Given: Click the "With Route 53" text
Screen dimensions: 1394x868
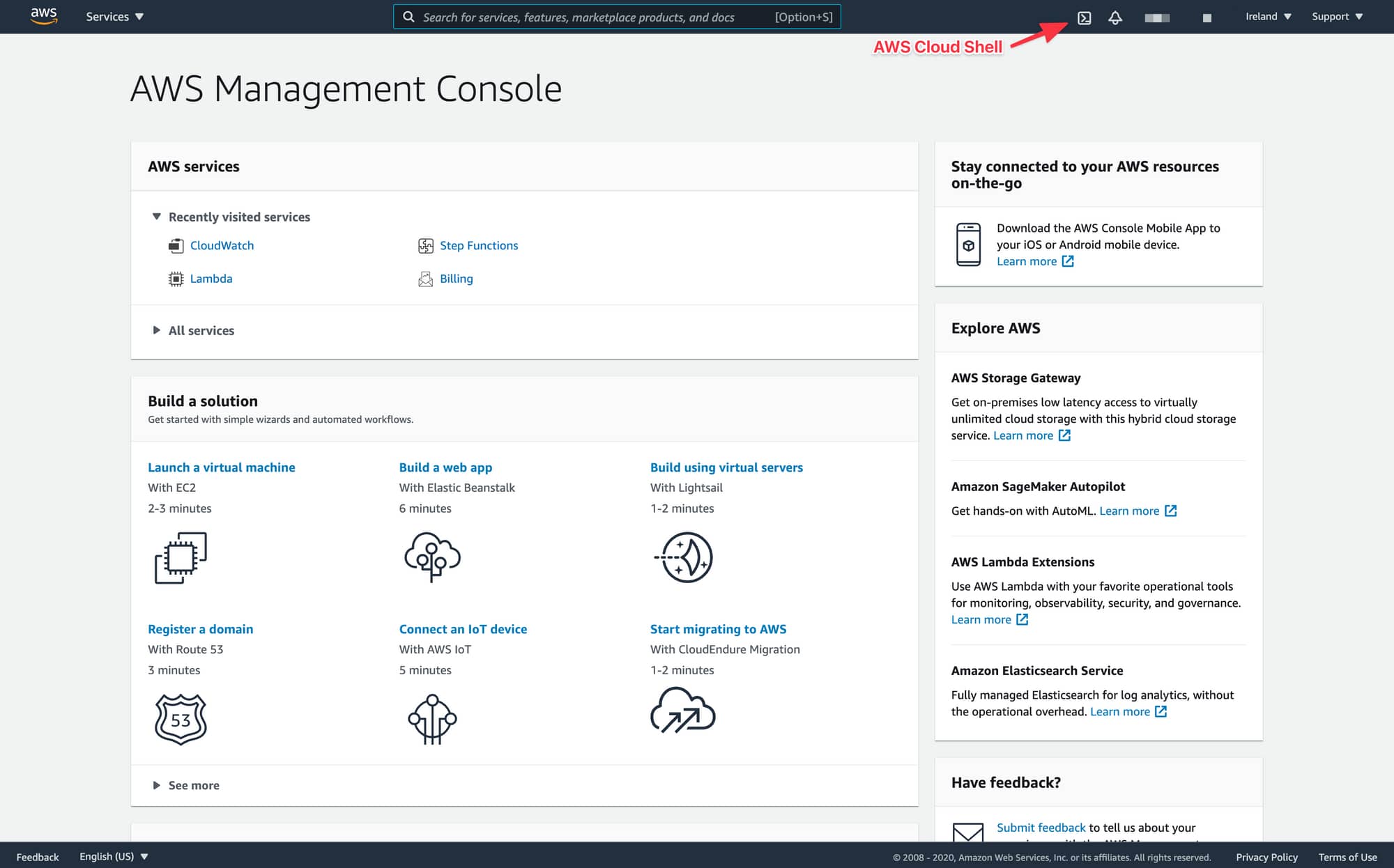Looking at the screenshot, I should pos(185,649).
